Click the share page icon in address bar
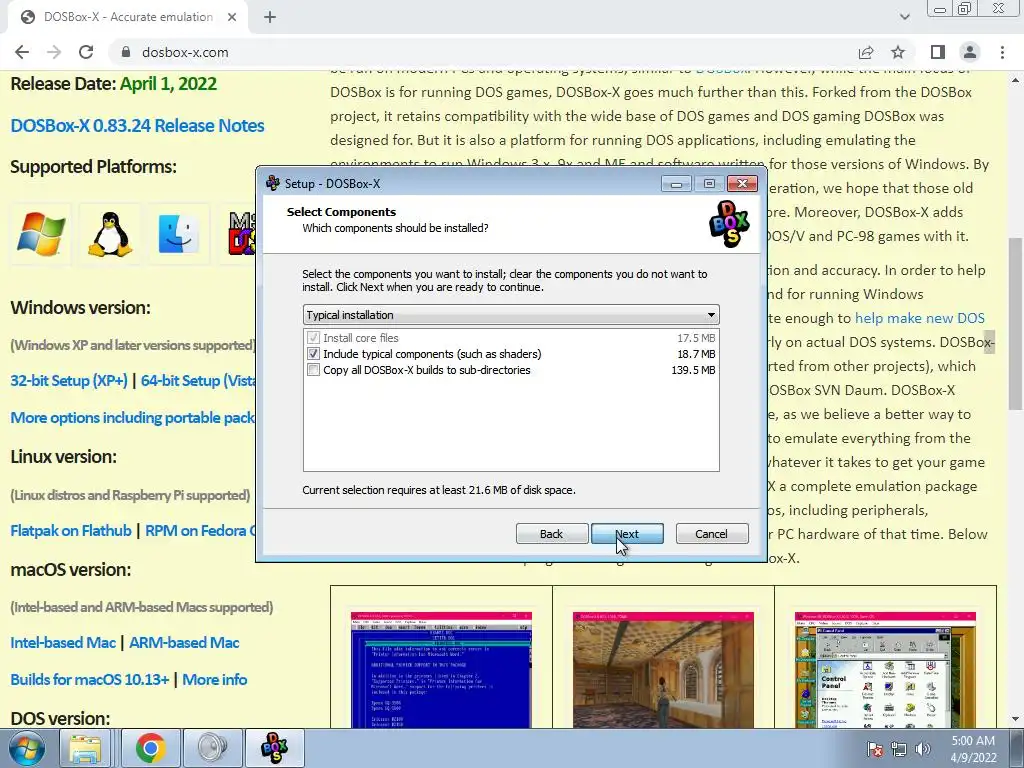Image resolution: width=1024 pixels, height=768 pixels. [866, 52]
